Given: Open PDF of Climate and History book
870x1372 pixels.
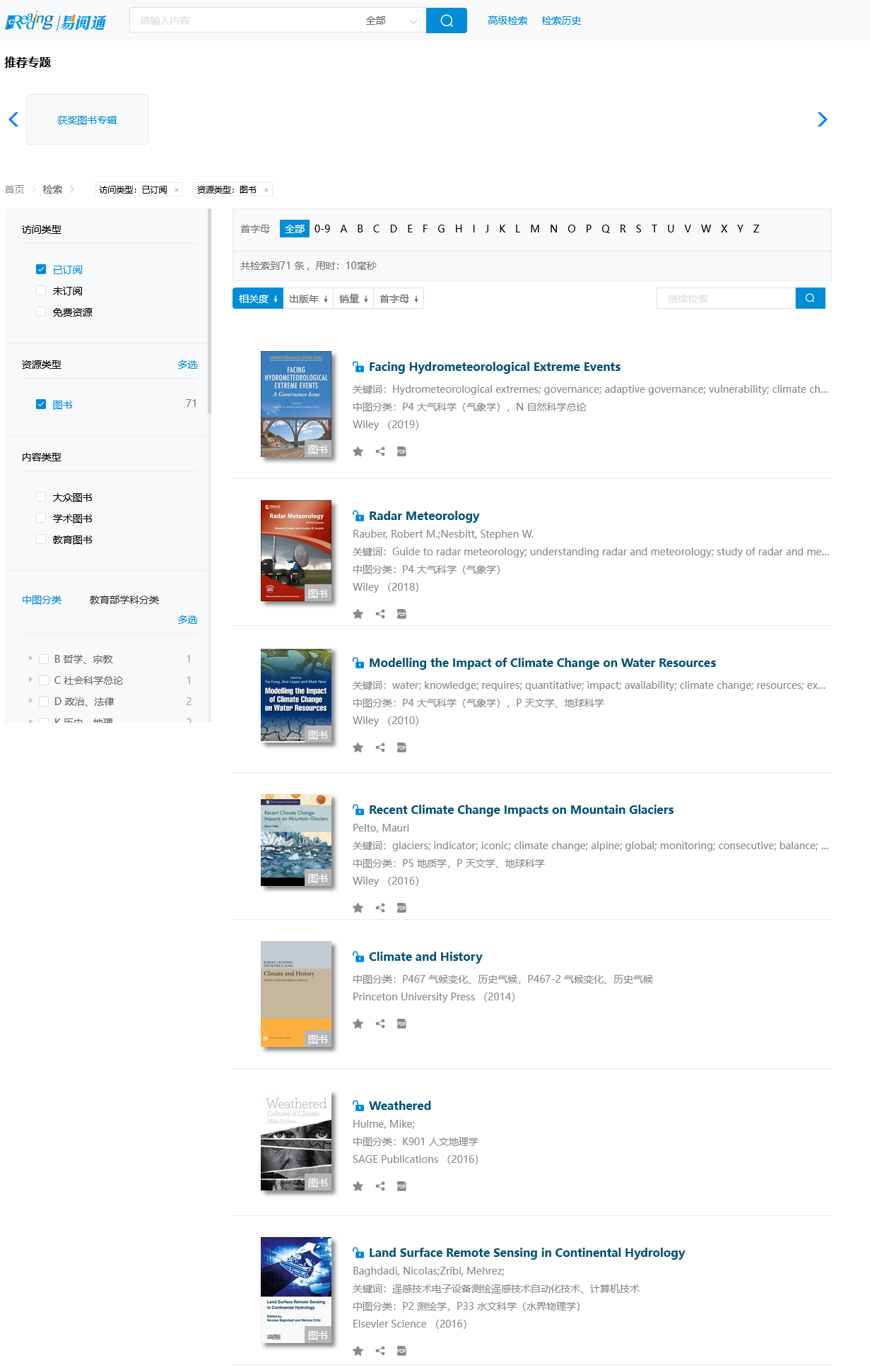Looking at the screenshot, I should coord(401,1024).
